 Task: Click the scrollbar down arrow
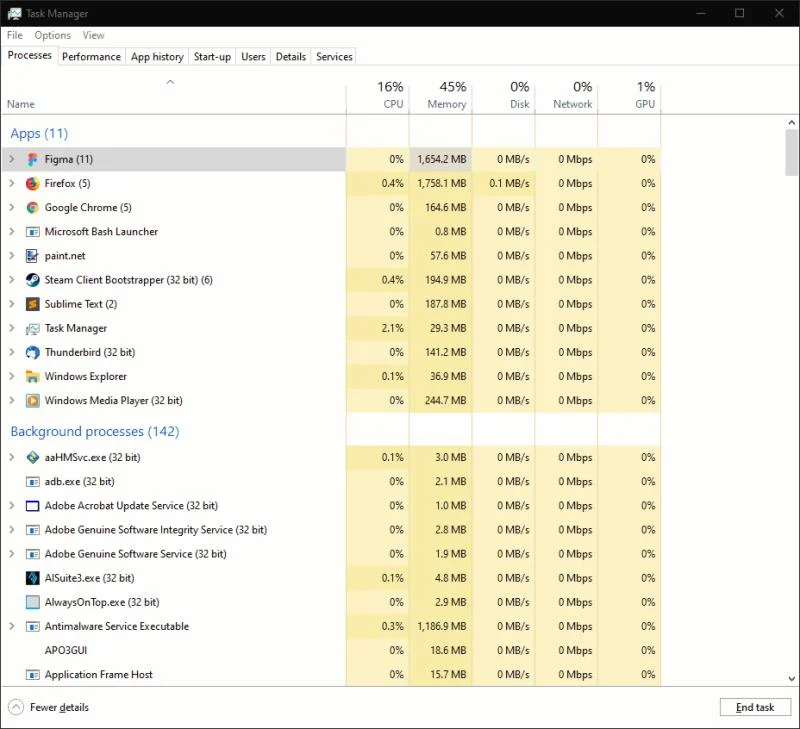(791, 678)
